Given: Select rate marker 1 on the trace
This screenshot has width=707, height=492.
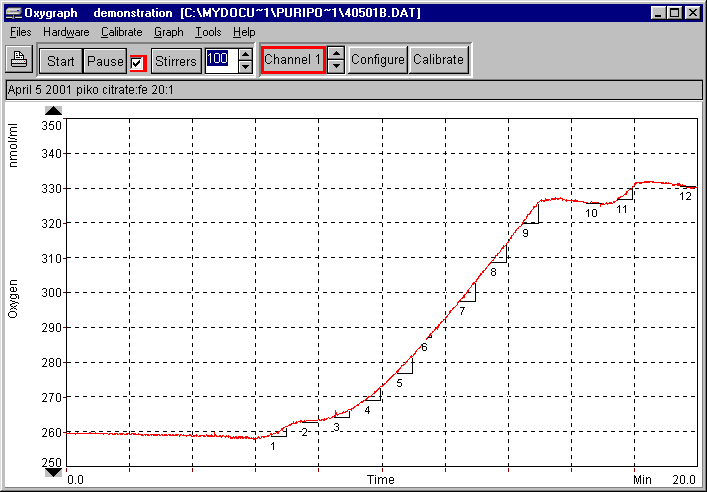Looking at the screenshot, I should [x=272, y=446].
